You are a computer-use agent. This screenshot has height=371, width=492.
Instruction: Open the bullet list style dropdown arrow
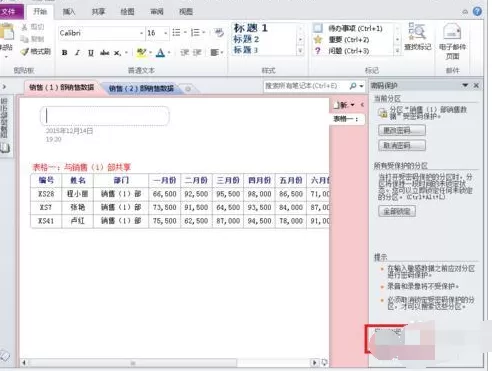[185, 32]
